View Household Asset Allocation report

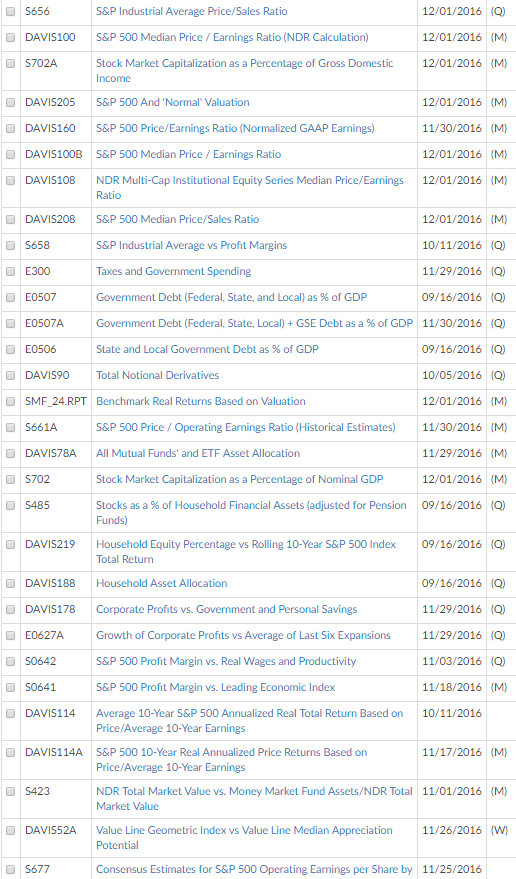pyautogui.click(x=162, y=583)
